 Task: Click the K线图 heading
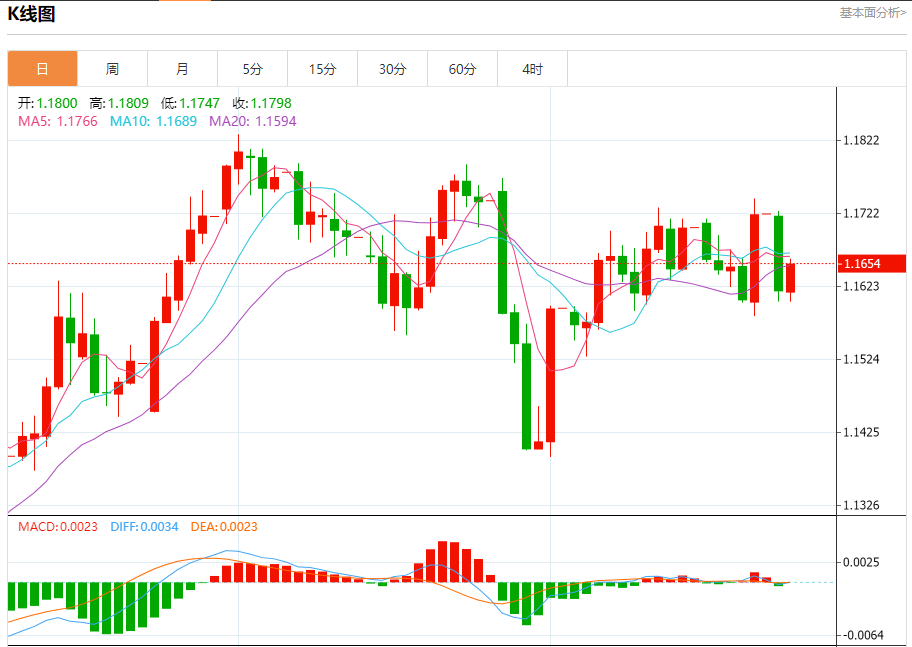click(31, 14)
